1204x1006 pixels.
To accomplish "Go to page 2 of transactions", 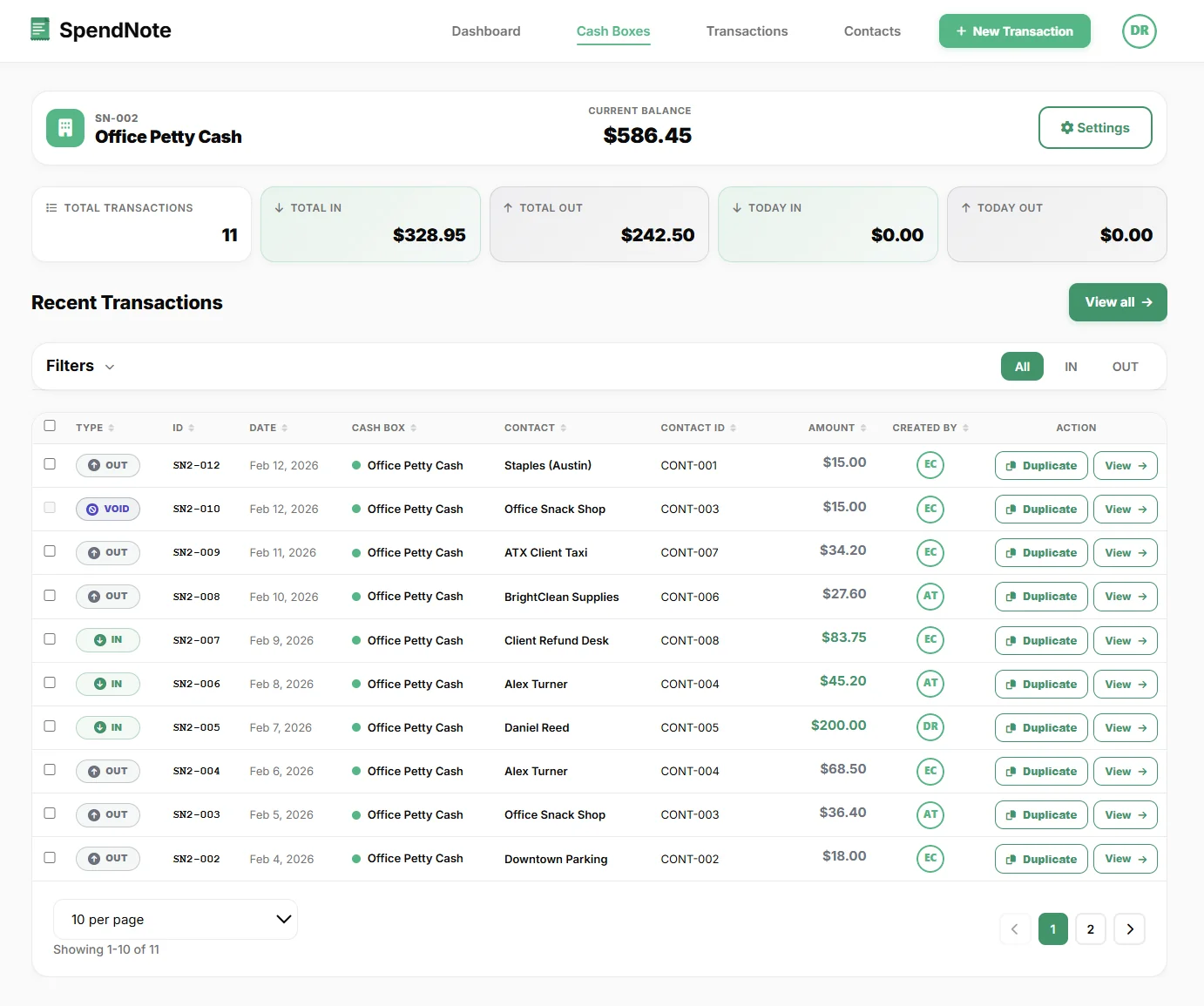I will click(x=1090, y=928).
